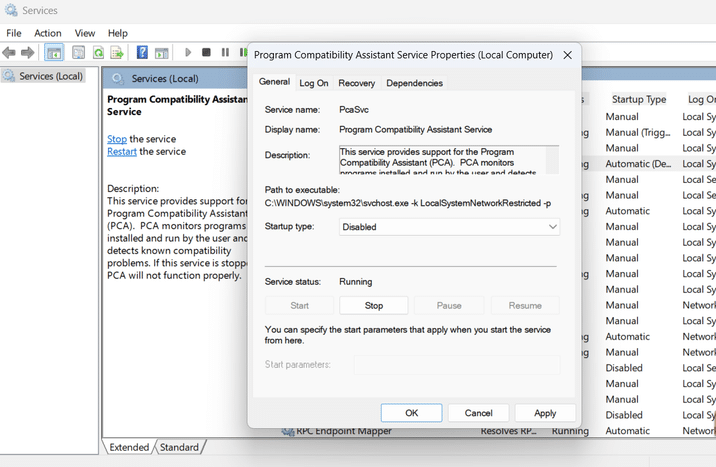Click the green Refresh toolbar icon
The image size is (716, 467).
tap(98, 53)
